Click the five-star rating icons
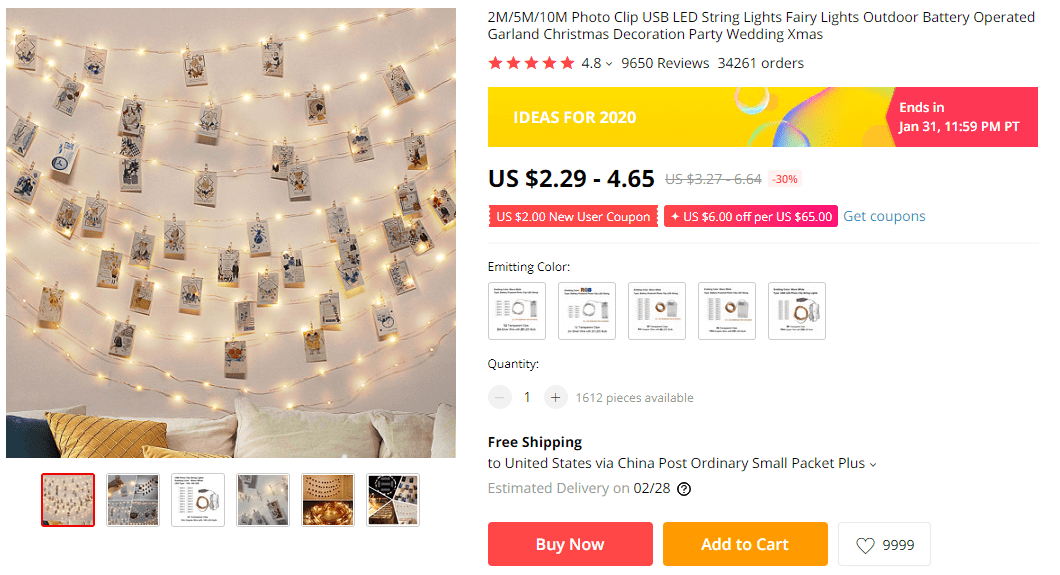The height and width of the screenshot is (575, 1060). [x=531, y=63]
